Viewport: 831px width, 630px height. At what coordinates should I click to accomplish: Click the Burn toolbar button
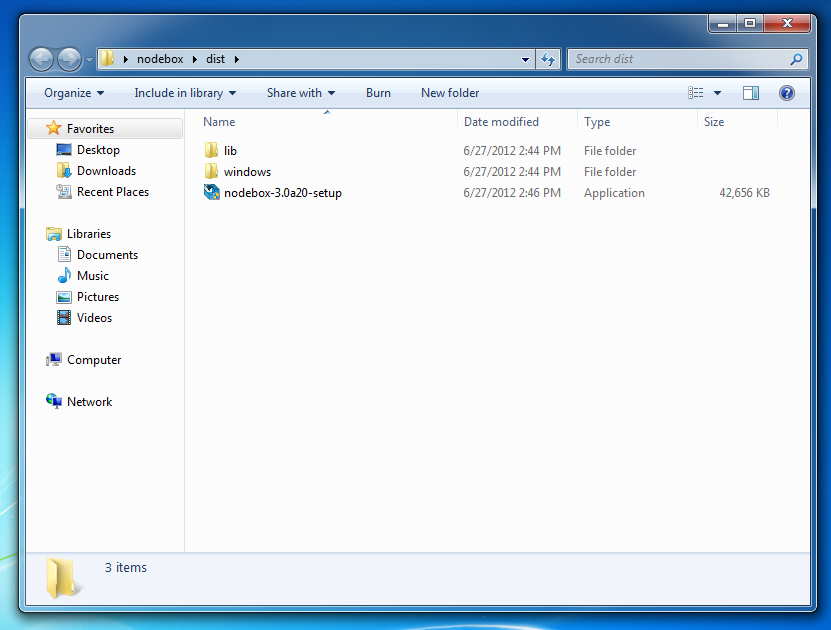[x=378, y=93]
